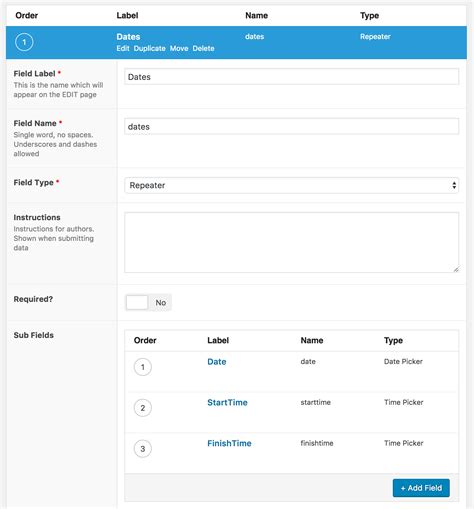The height and width of the screenshot is (509, 474).
Task: Click the 'Instructions' setting title
Action: coord(37,217)
